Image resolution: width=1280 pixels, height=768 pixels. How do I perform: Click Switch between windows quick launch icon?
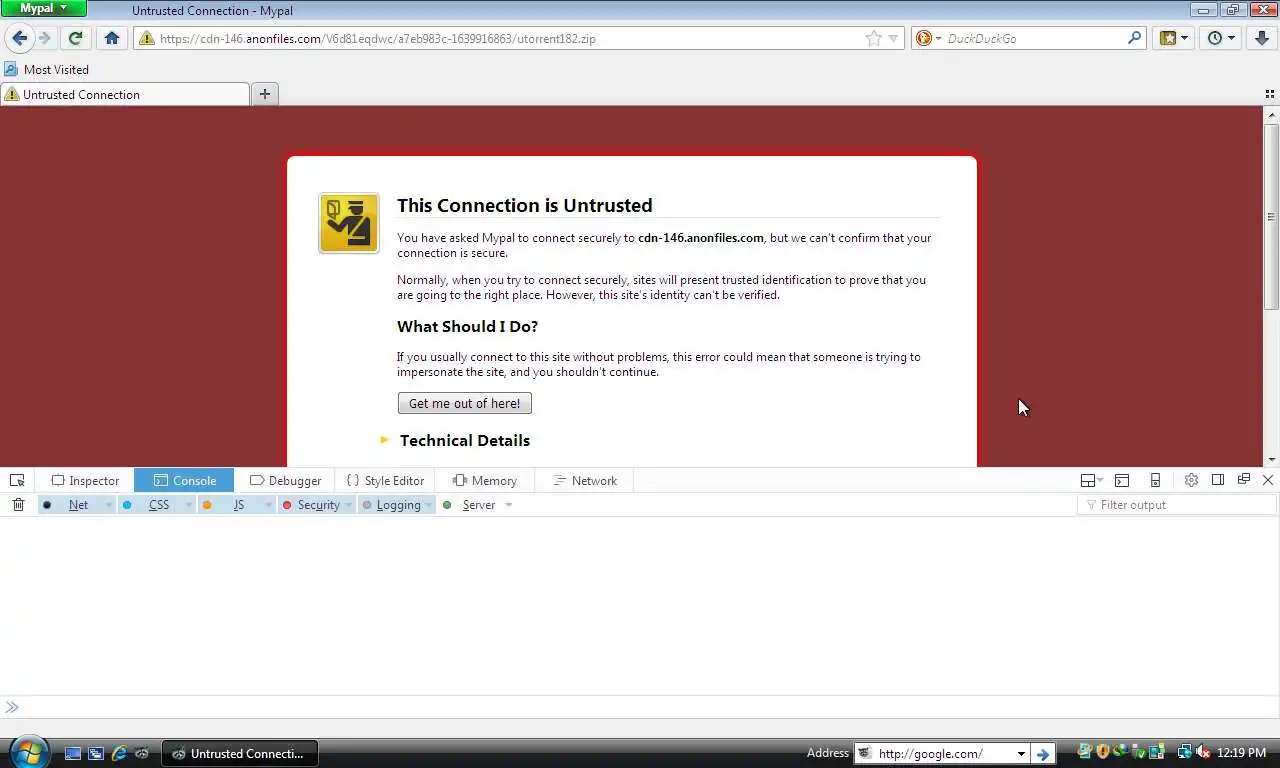pos(96,753)
